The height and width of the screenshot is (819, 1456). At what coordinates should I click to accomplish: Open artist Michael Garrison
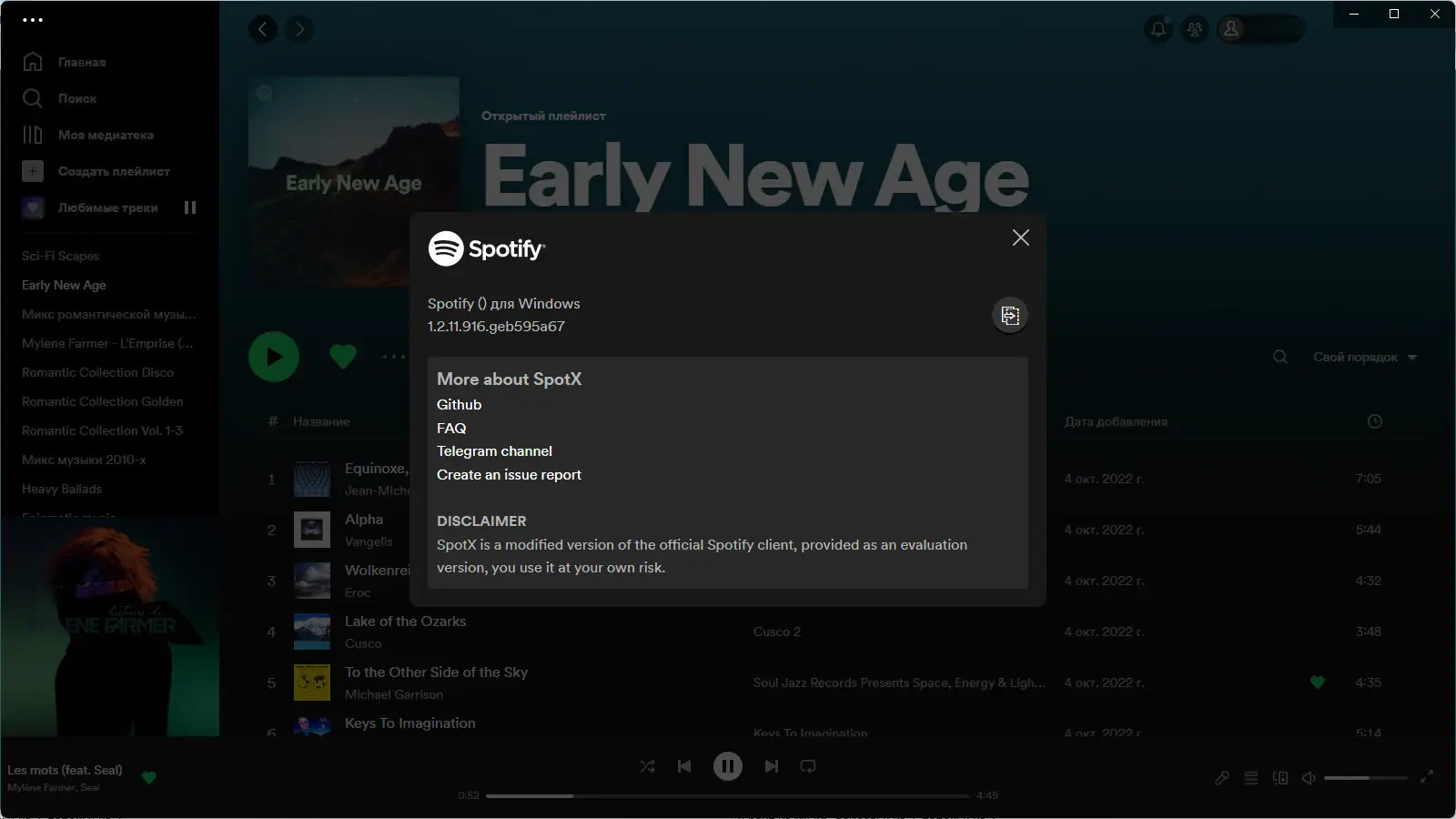point(394,694)
